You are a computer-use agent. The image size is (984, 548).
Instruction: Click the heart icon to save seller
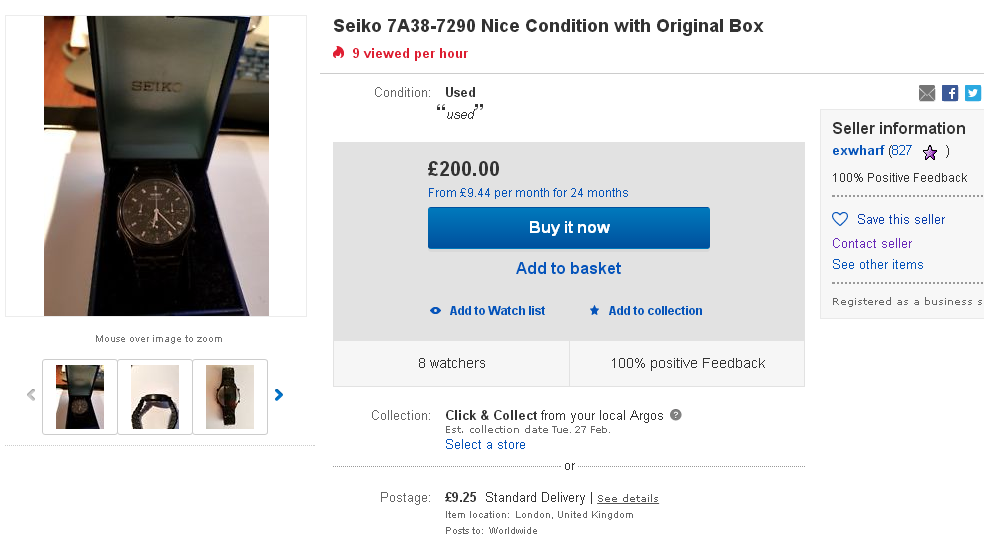point(840,219)
